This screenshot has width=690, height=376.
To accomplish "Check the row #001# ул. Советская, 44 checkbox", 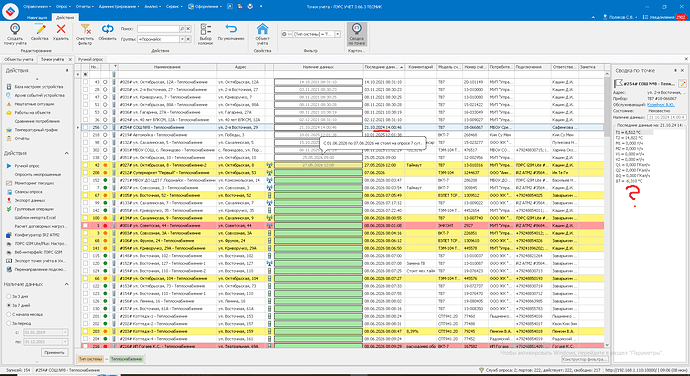I will tap(85, 225).
